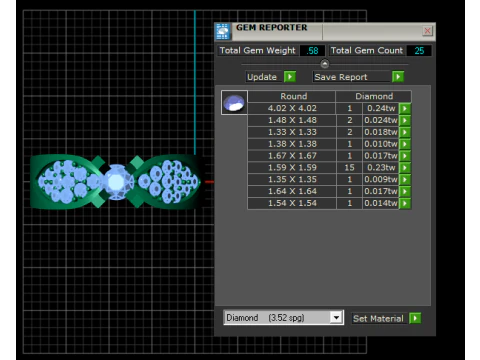Screen dimensions: 480x360
Task: Select the round gem thumbnail preview
Action: (x=234, y=103)
